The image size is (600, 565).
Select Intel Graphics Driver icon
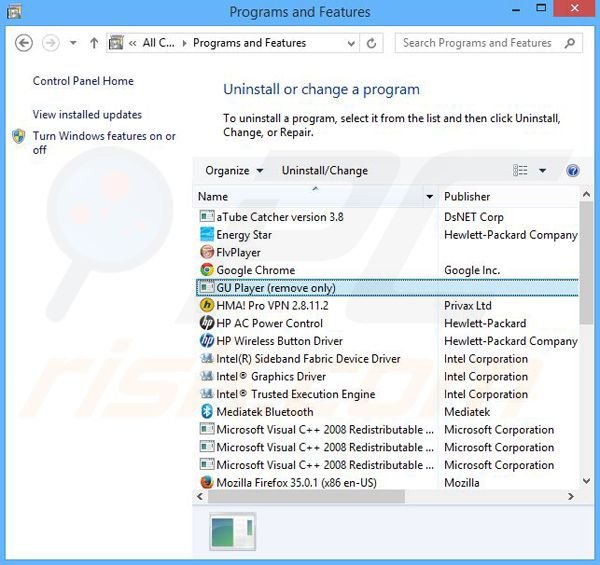point(207,376)
